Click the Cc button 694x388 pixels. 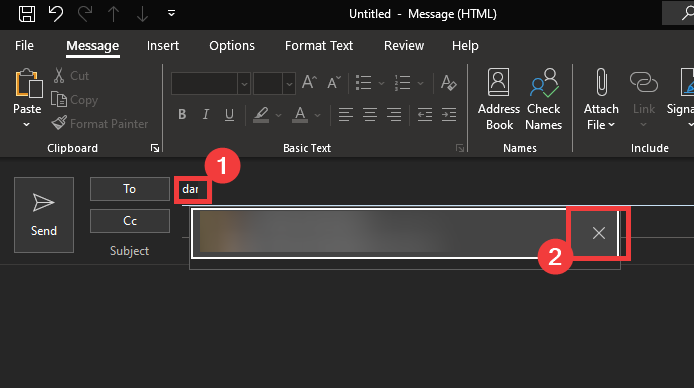[130, 221]
